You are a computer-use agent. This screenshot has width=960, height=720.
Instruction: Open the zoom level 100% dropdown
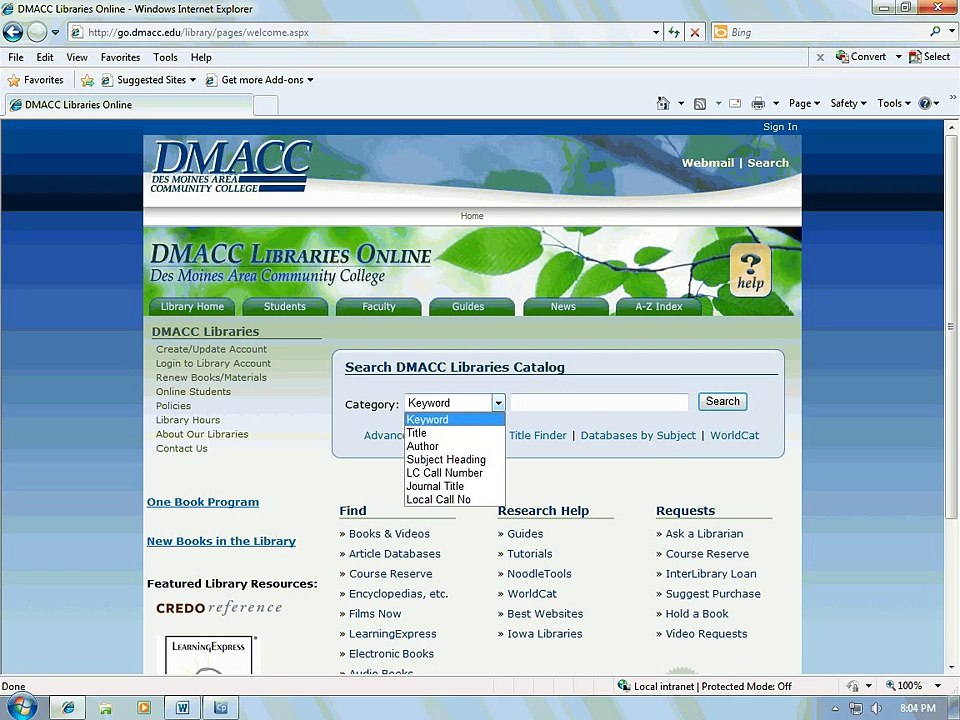(x=937, y=686)
